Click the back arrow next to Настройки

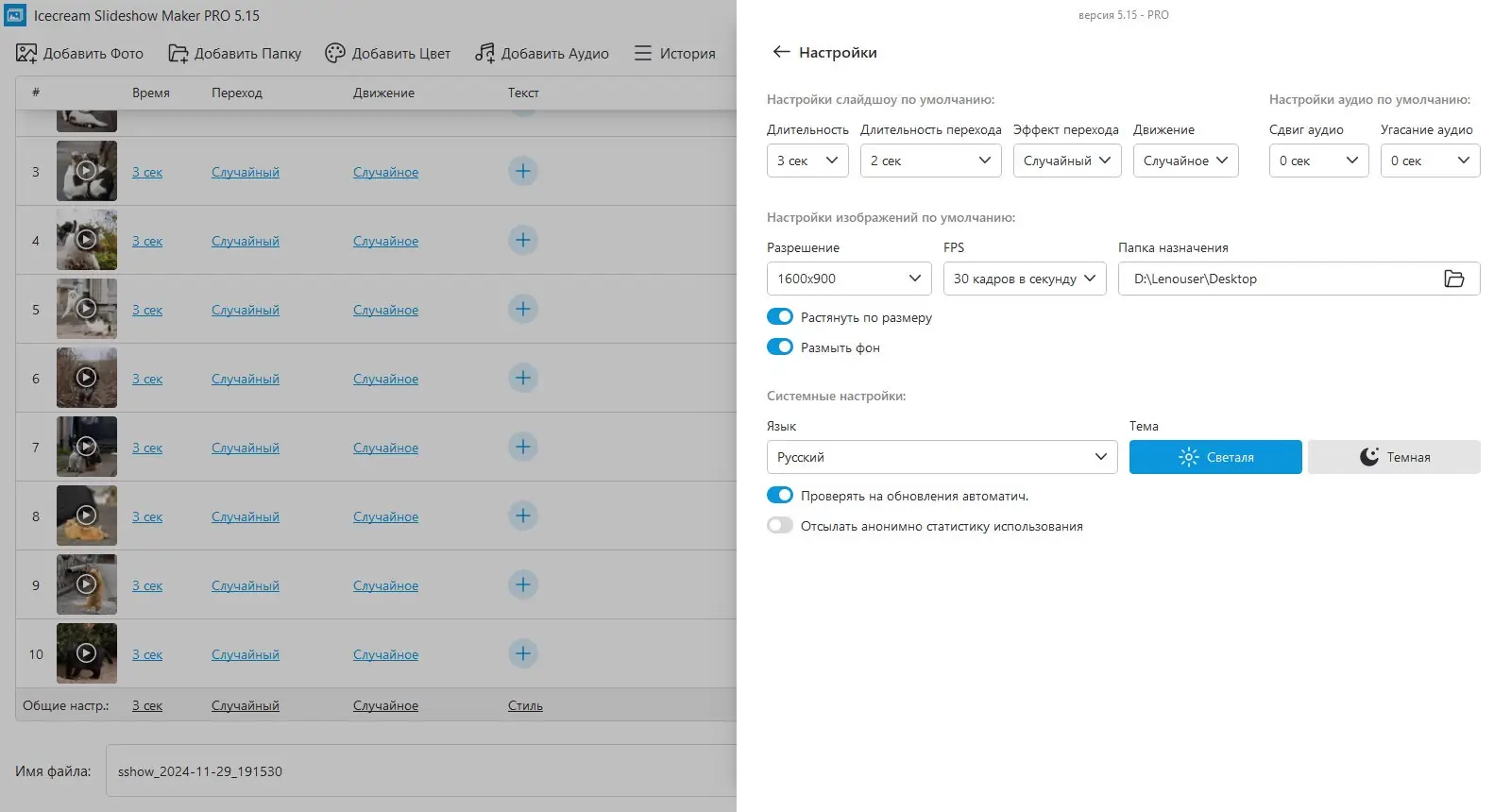click(x=780, y=52)
